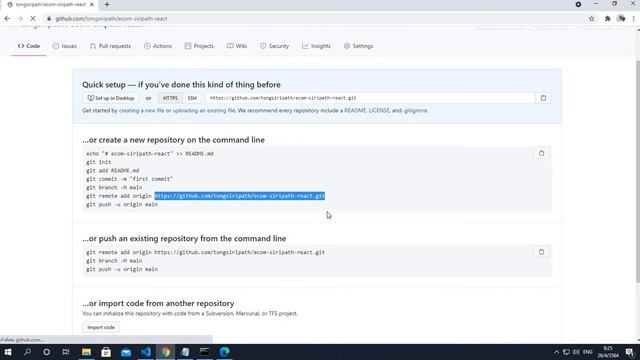640x360 pixels.
Task: Show hidden system tray icons
Action: pyautogui.click(x=556, y=352)
